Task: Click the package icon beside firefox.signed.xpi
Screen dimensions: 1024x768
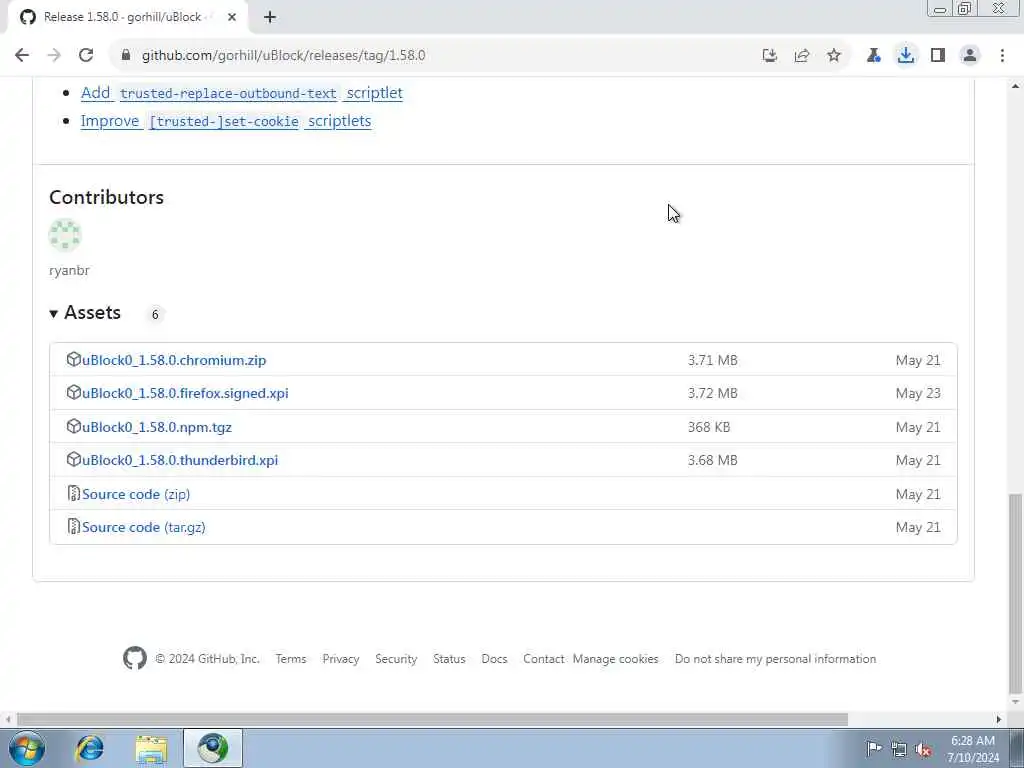Action: (73, 392)
